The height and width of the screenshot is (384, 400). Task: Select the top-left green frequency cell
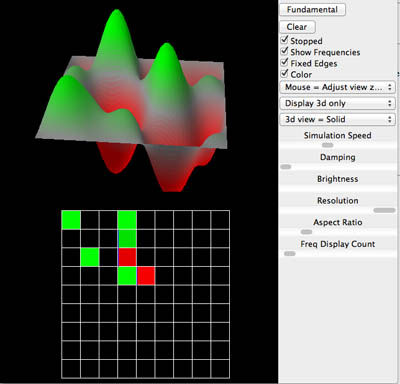(x=71, y=220)
